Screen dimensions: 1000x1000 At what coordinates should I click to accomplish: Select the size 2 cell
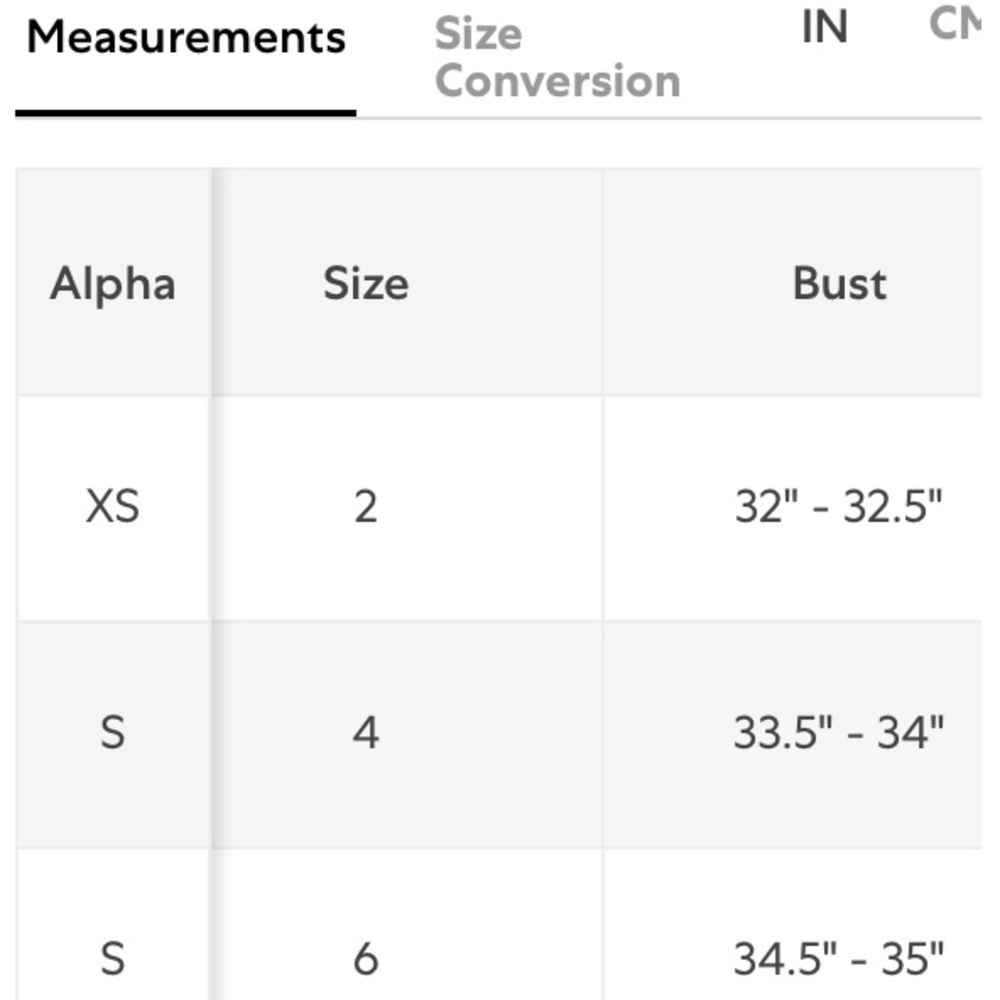[x=366, y=507]
